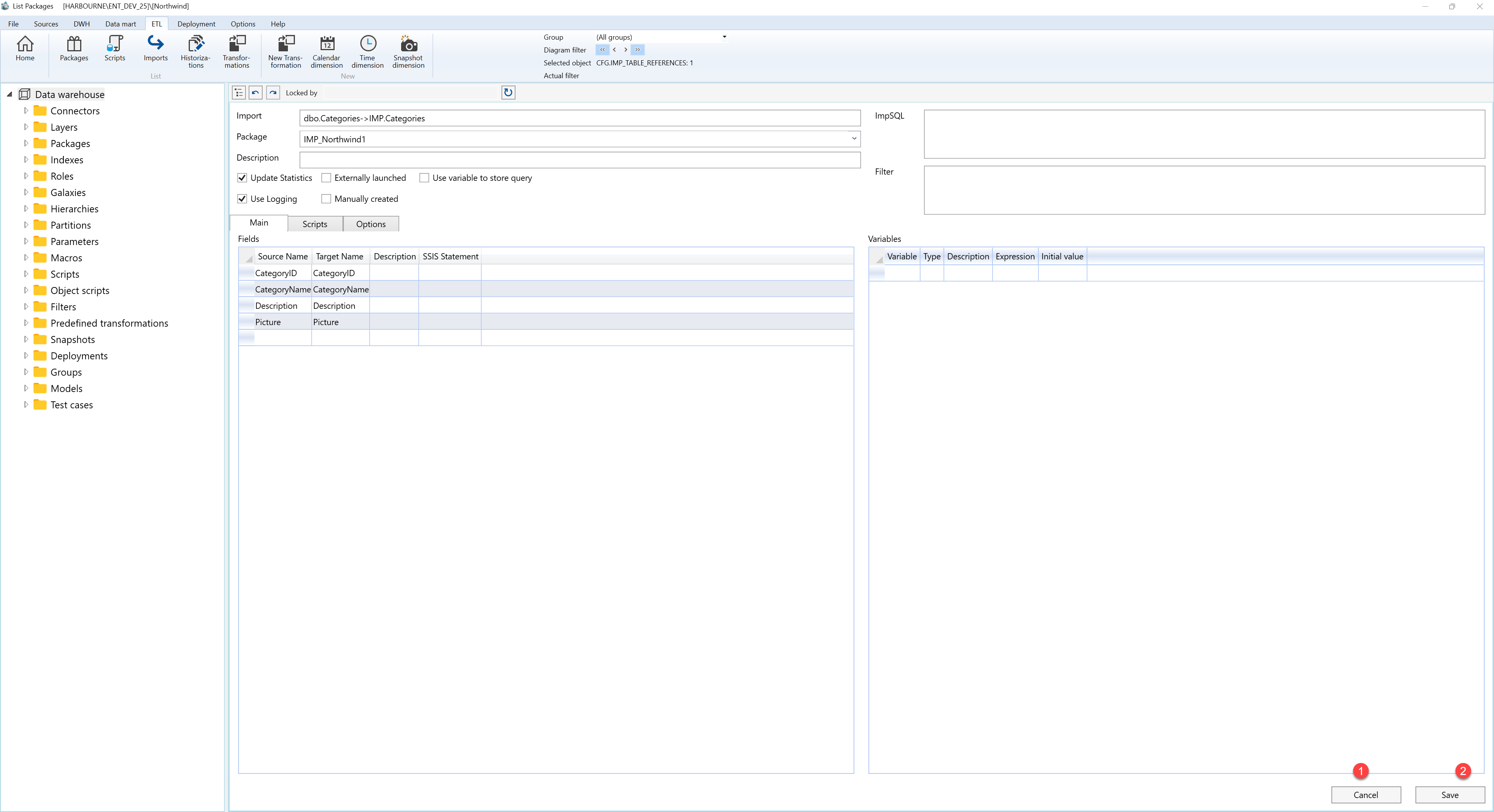The height and width of the screenshot is (812, 1494).
Task: Click the Save button
Action: 1450,794
